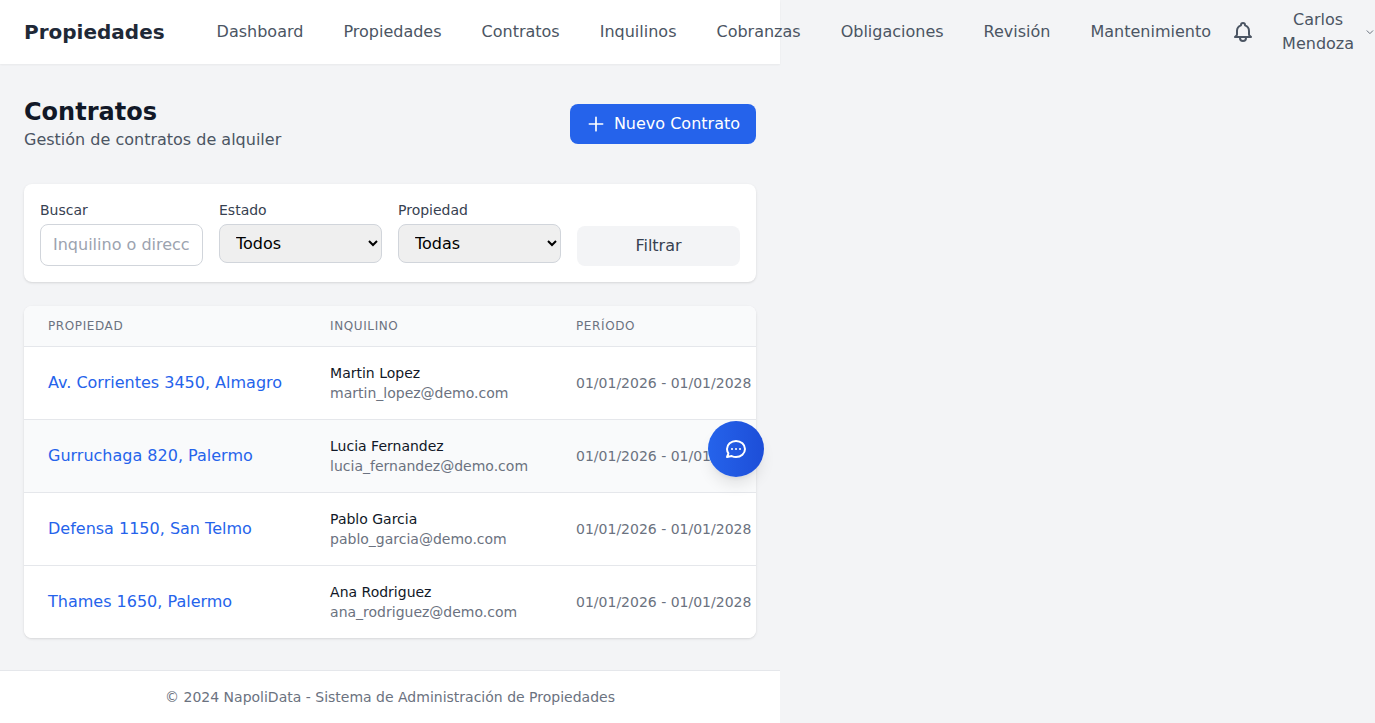Click the plus icon on Nuevo Contrato
Image resolution: width=1375 pixels, height=723 pixels.
coord(597,124)
